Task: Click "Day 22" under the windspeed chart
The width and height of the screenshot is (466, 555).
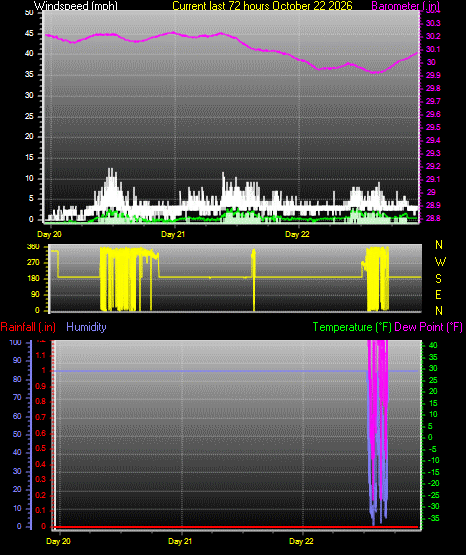Action: [x=297, y=234]
